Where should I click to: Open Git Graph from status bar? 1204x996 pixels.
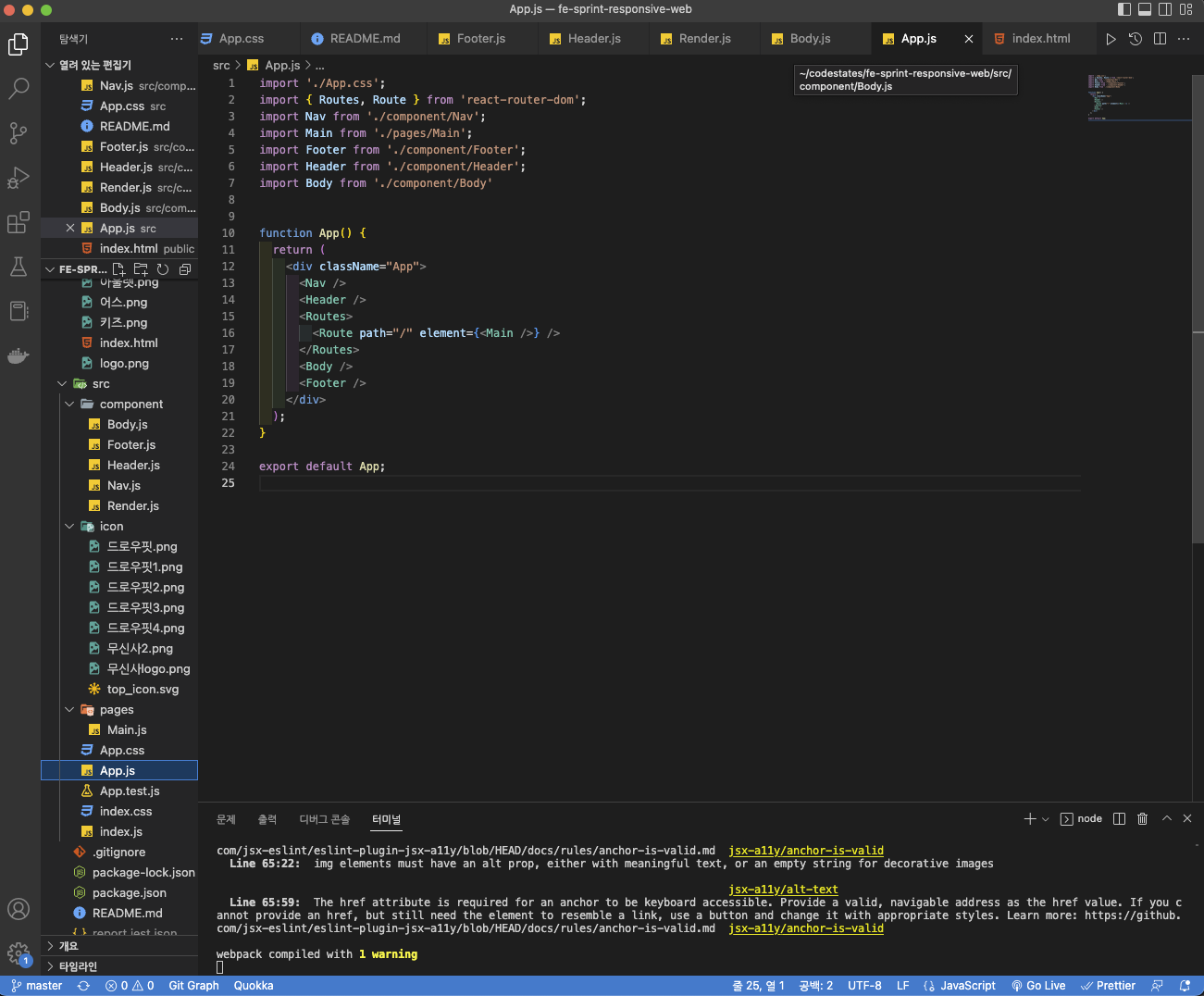coord(193,986)
